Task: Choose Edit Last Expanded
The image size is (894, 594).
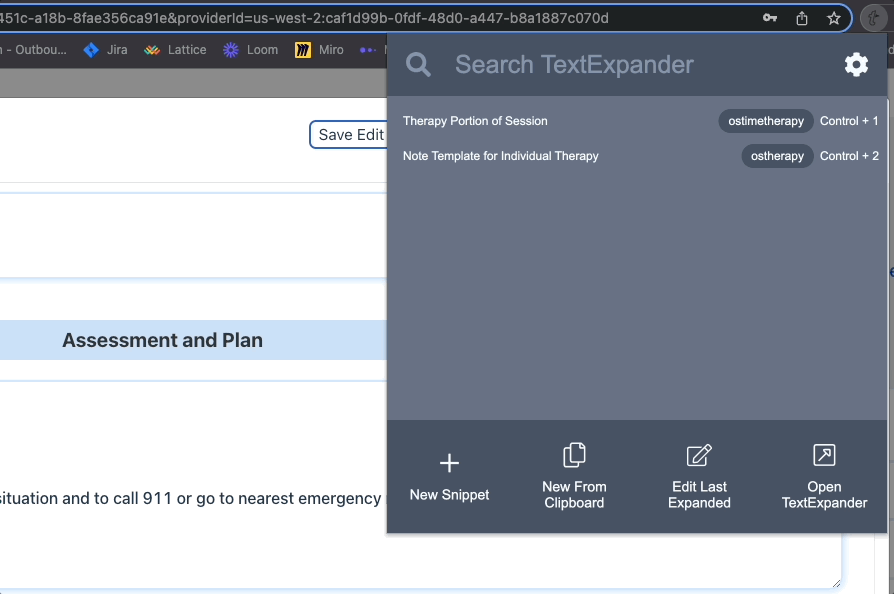Action: [x=699, y=477]
